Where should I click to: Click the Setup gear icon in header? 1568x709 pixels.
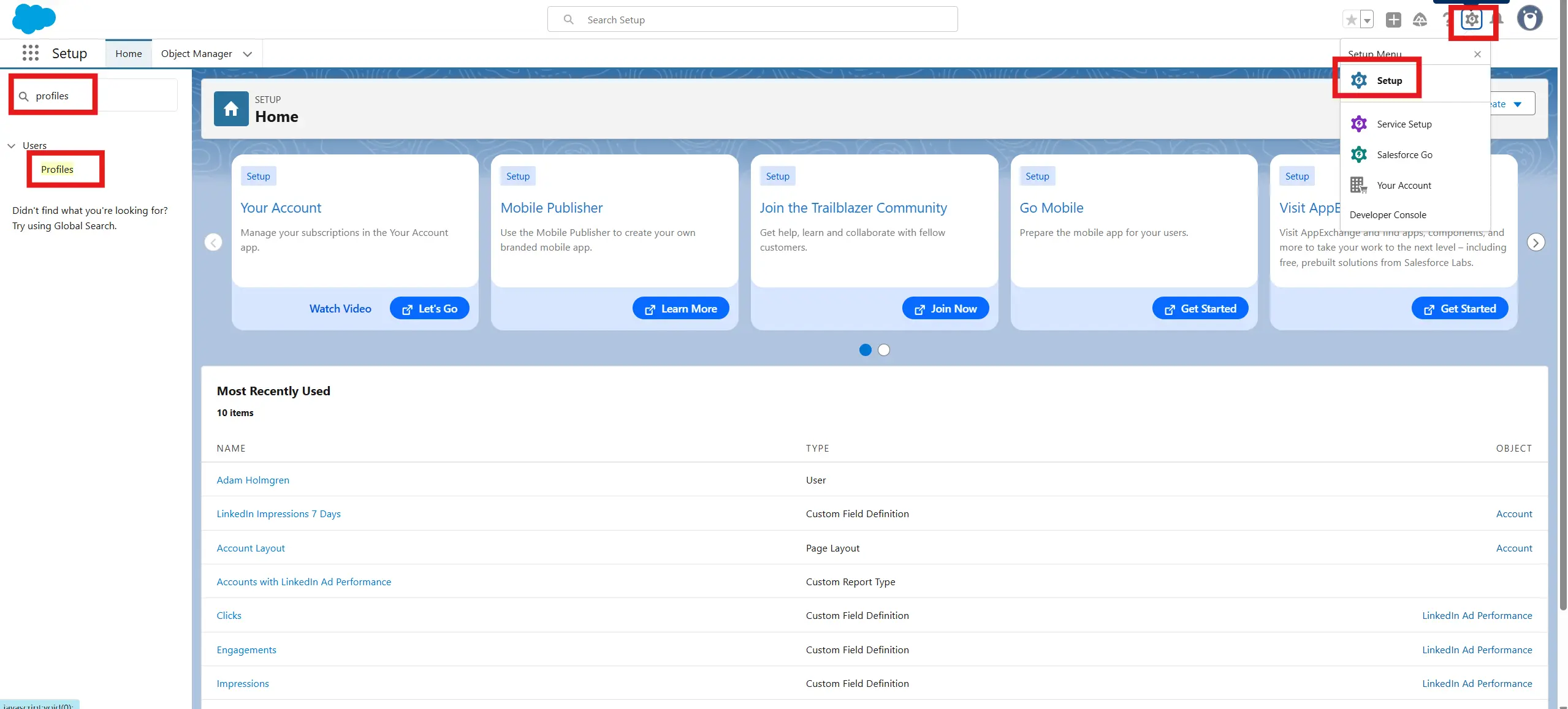(x=1471, y=20)
